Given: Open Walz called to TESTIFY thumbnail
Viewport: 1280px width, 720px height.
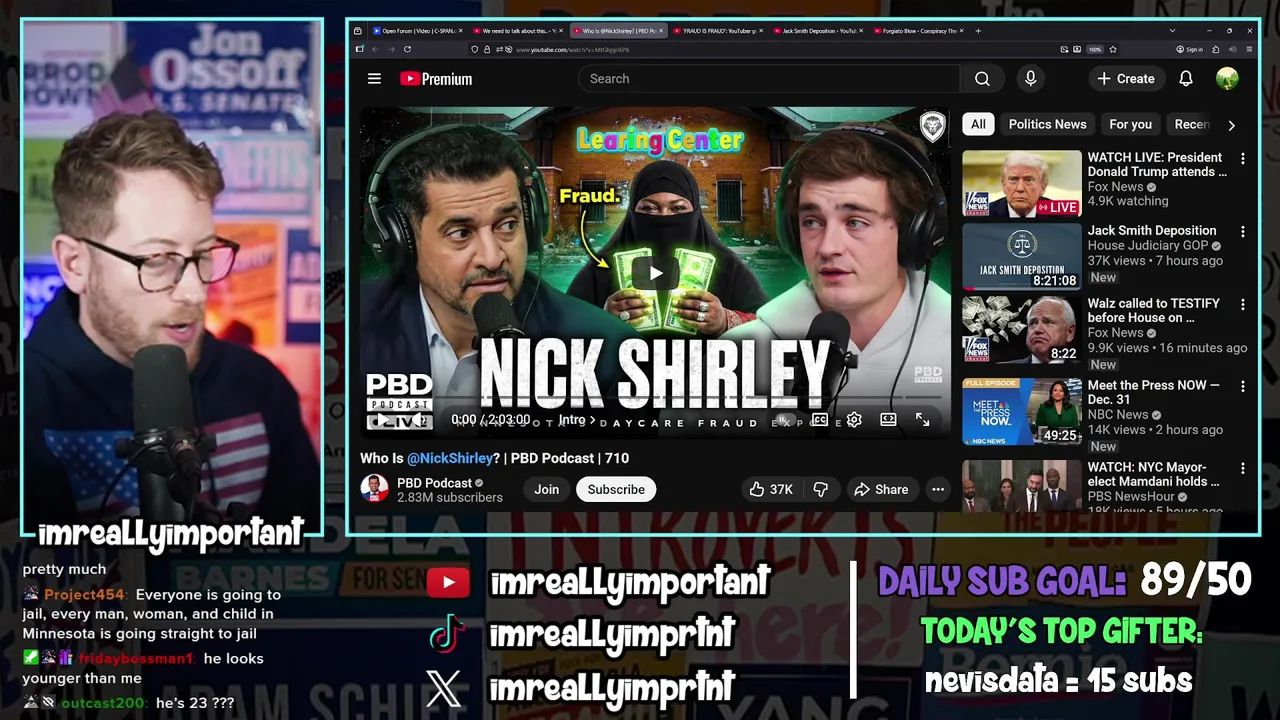Looking at the screenshot, I should tap(1022, 330).
